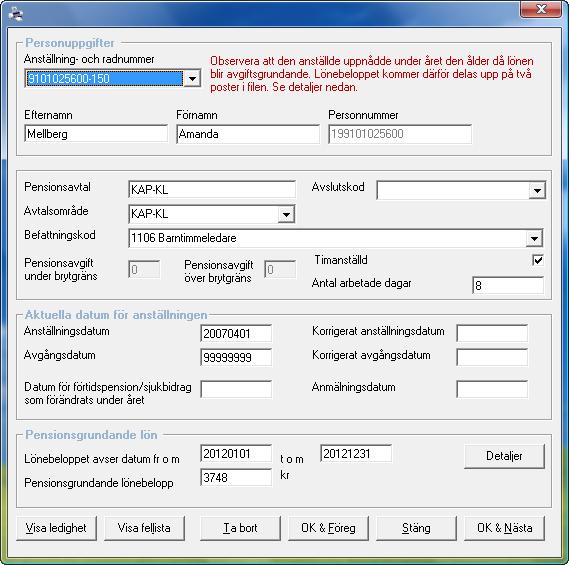Click the Antal arbetade dagar field
The height and width of the screenshot is (565, 569).
click(x=508, y=286)
